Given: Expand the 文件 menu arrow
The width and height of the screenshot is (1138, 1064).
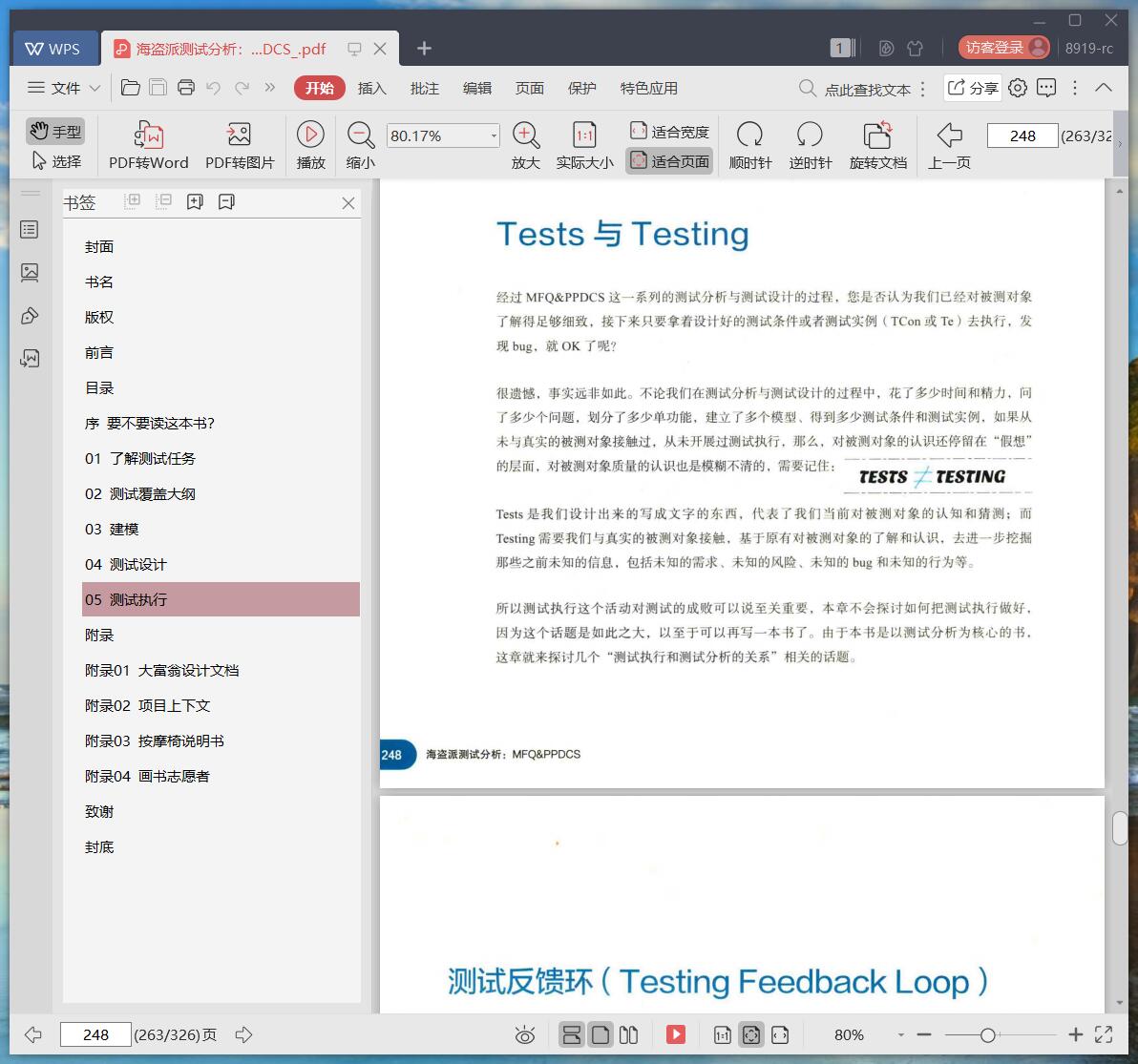Looking at the screenshot, I should pyautogui.click(x=95, y=89).
